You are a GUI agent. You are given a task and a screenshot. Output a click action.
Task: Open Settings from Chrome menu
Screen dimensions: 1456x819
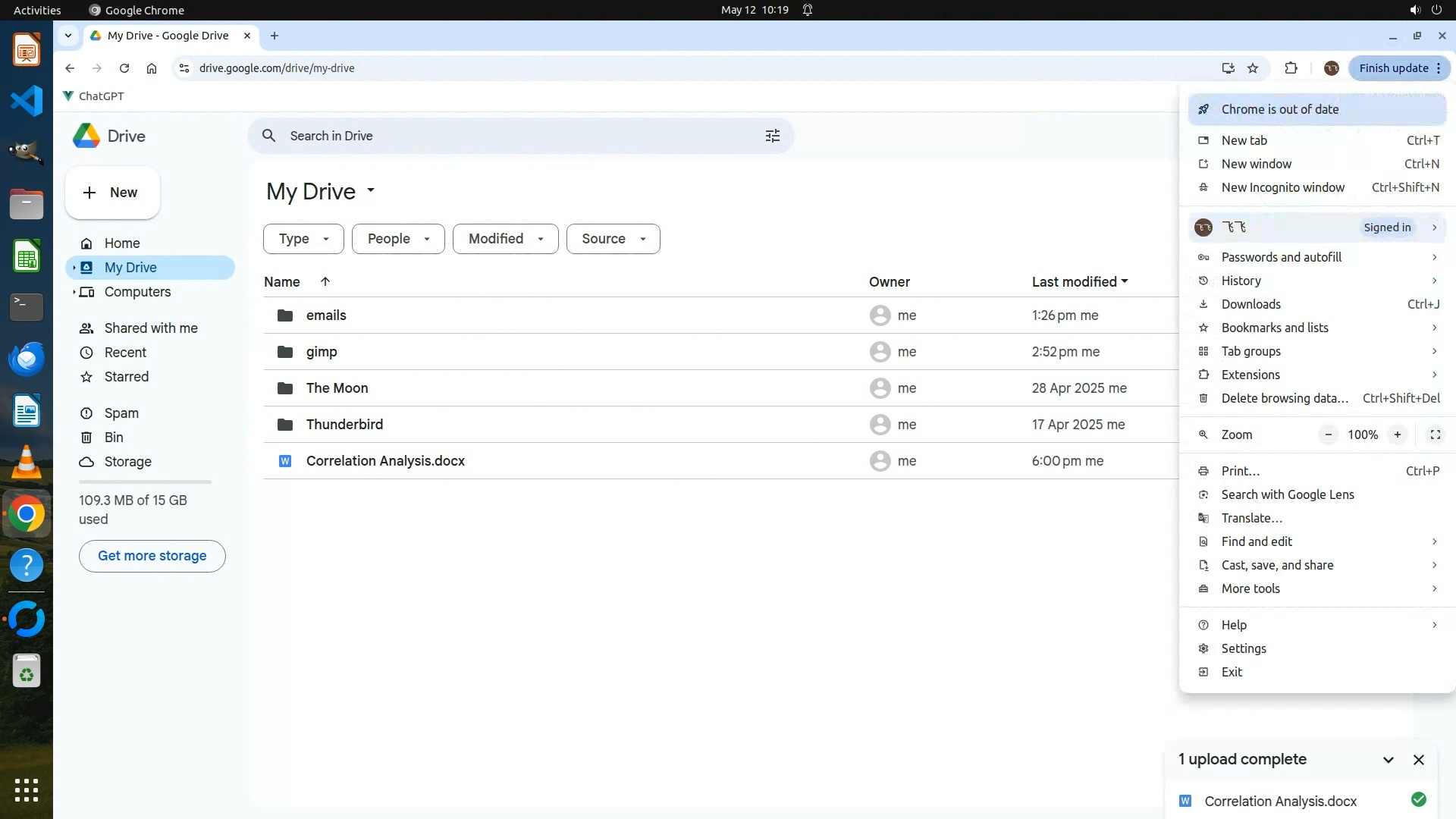[x=1244, y=648]
